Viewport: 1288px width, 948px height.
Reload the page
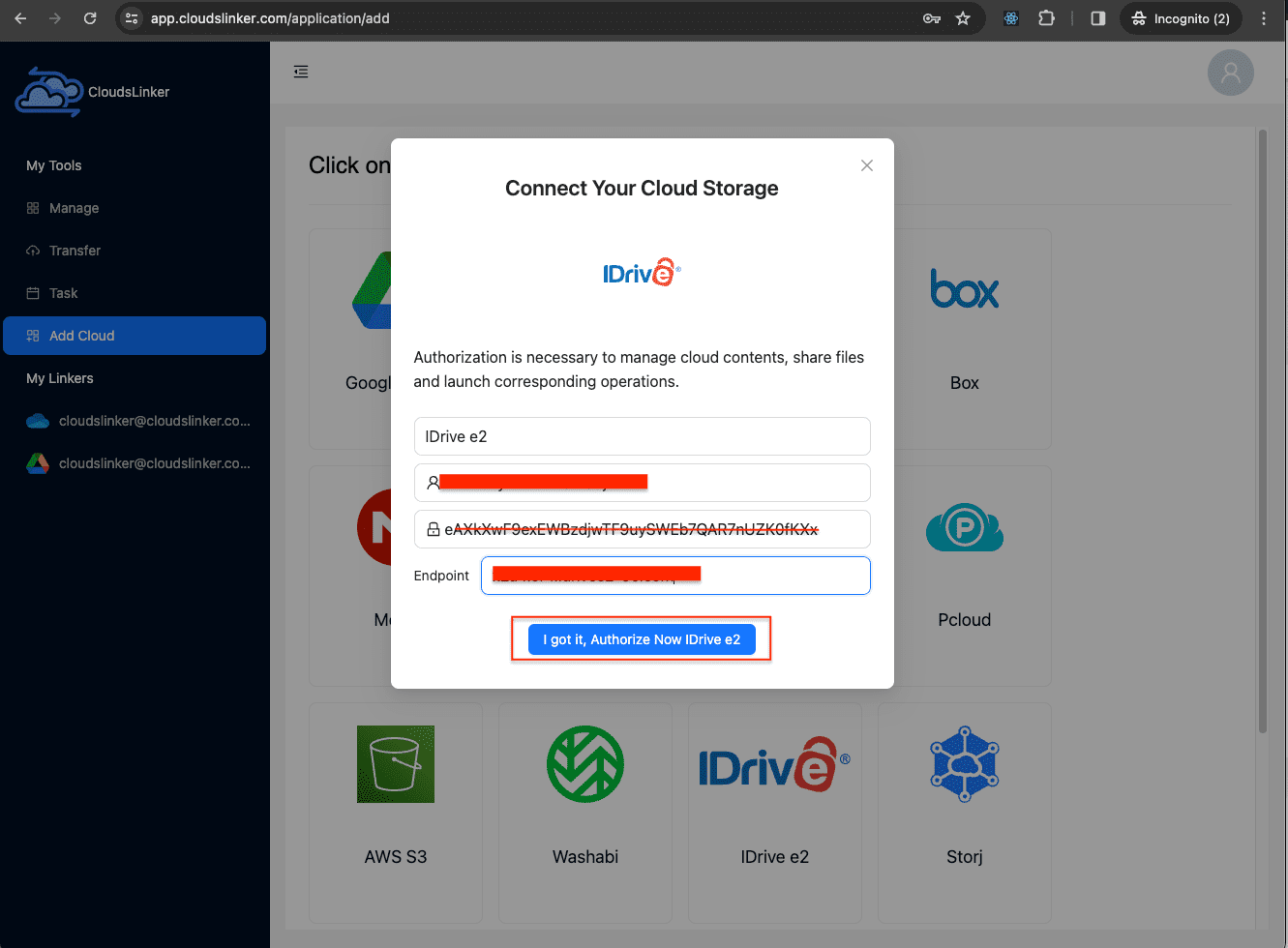coord(90,18)
